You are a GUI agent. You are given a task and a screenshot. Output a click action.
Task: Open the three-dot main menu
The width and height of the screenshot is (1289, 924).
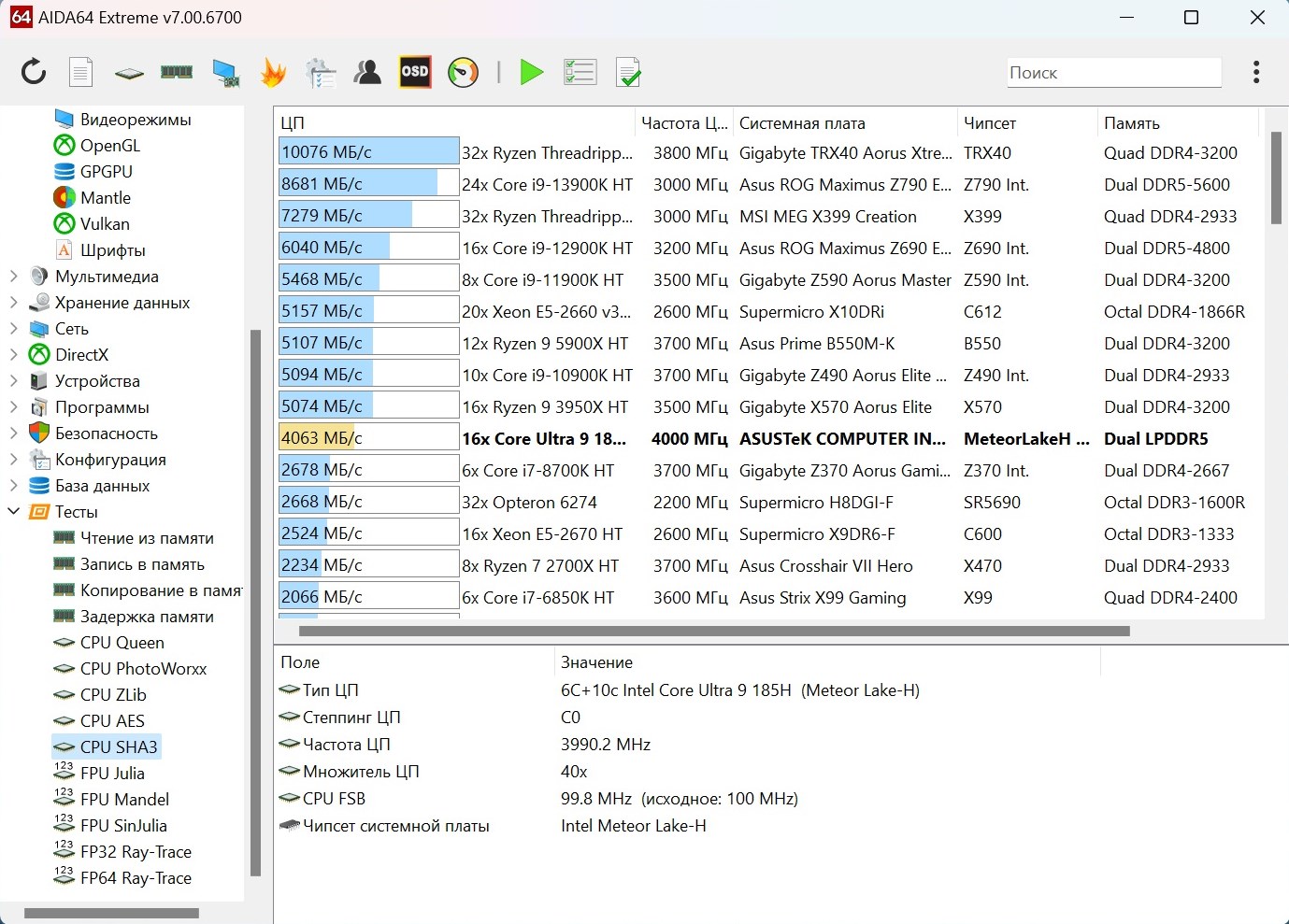(1256, 72)
